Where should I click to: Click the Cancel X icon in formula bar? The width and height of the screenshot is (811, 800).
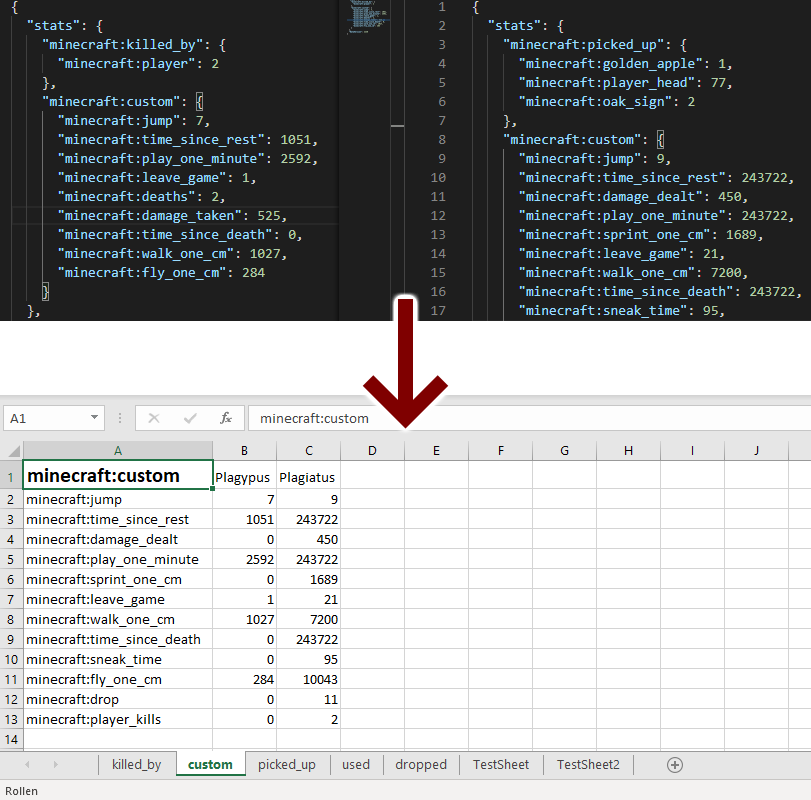(x=154, y=418)
